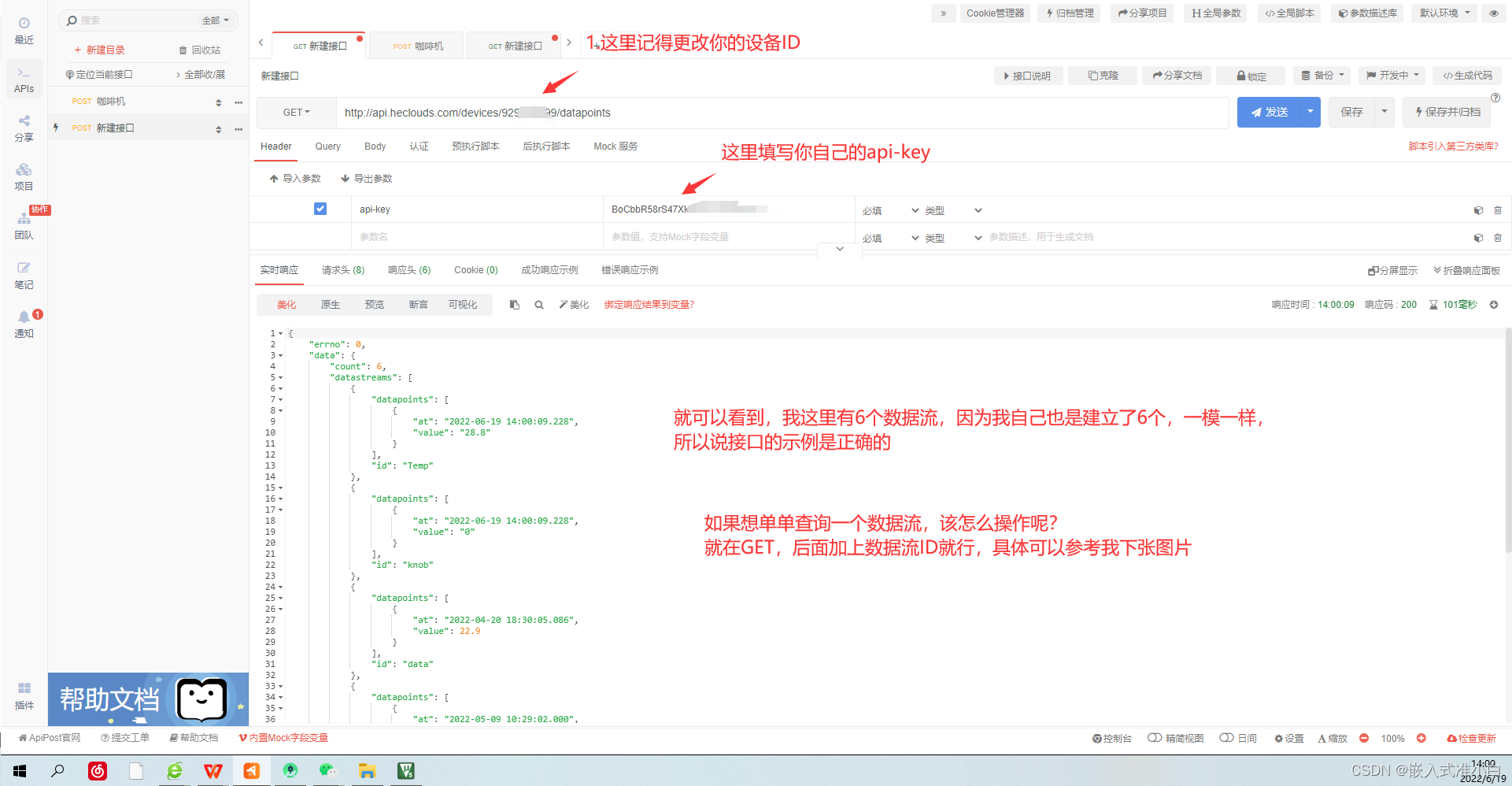This screenshot has width=1512, height=786.
Task: Click the 发送 send button
Action: pyautogui.click(x=1270, y=112)
